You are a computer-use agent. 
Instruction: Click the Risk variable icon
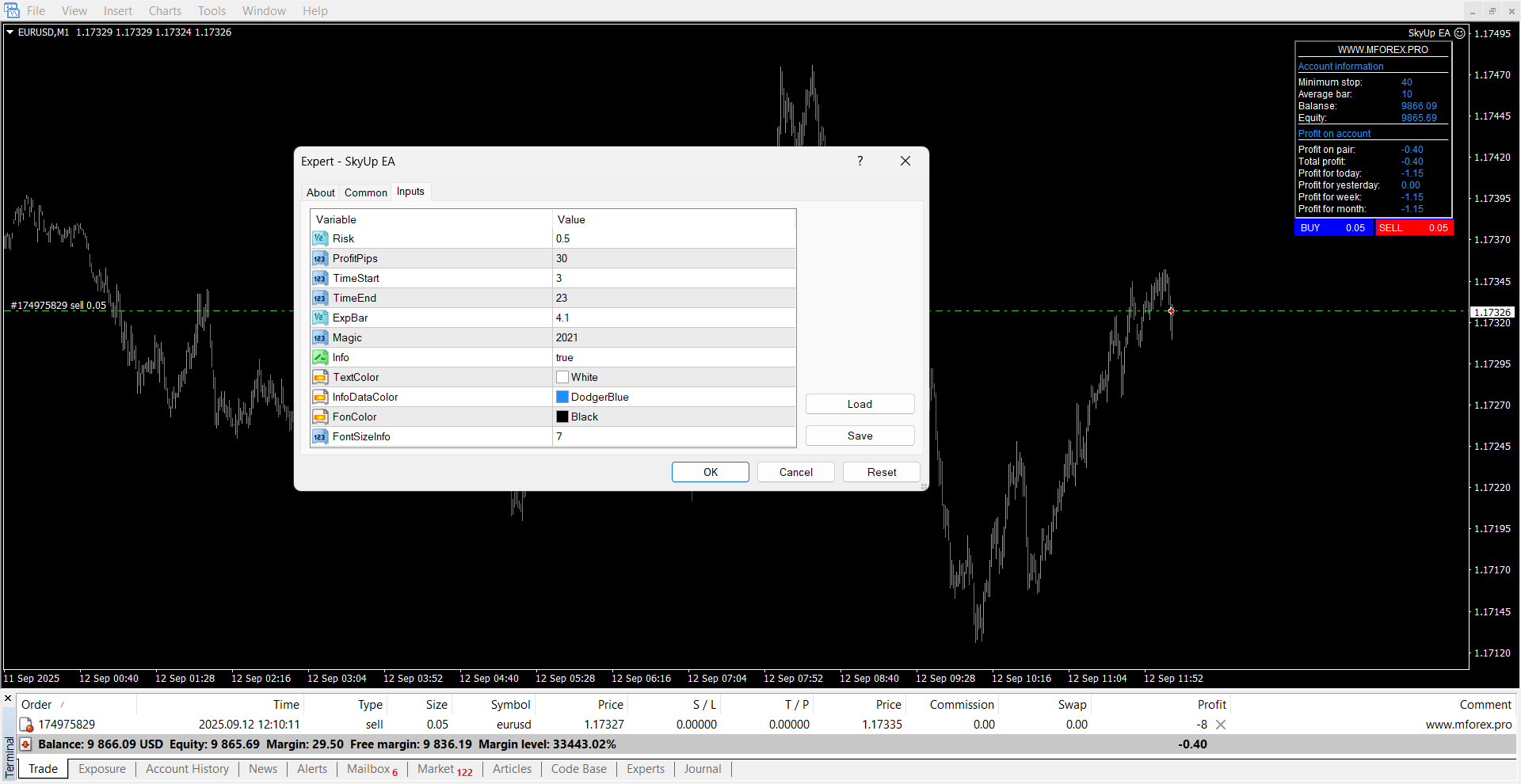(320, 238)
